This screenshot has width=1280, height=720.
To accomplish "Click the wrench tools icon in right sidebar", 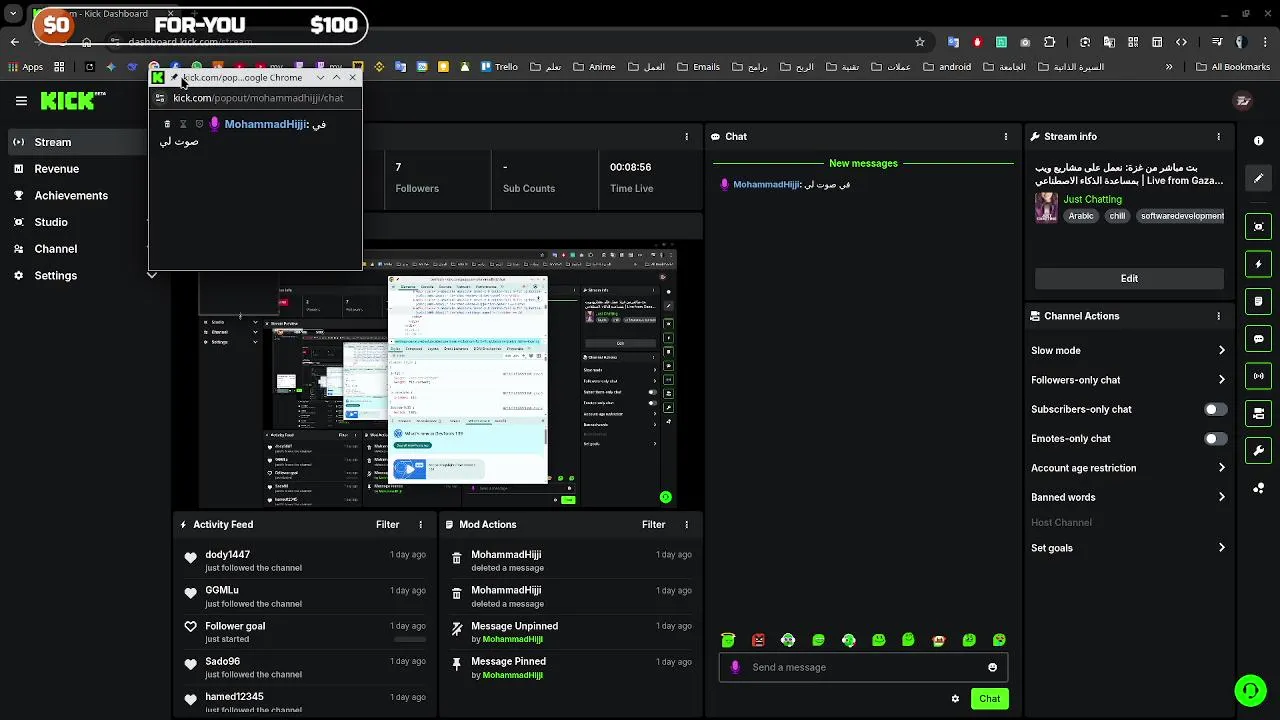I will click(x=1258, y=451).
